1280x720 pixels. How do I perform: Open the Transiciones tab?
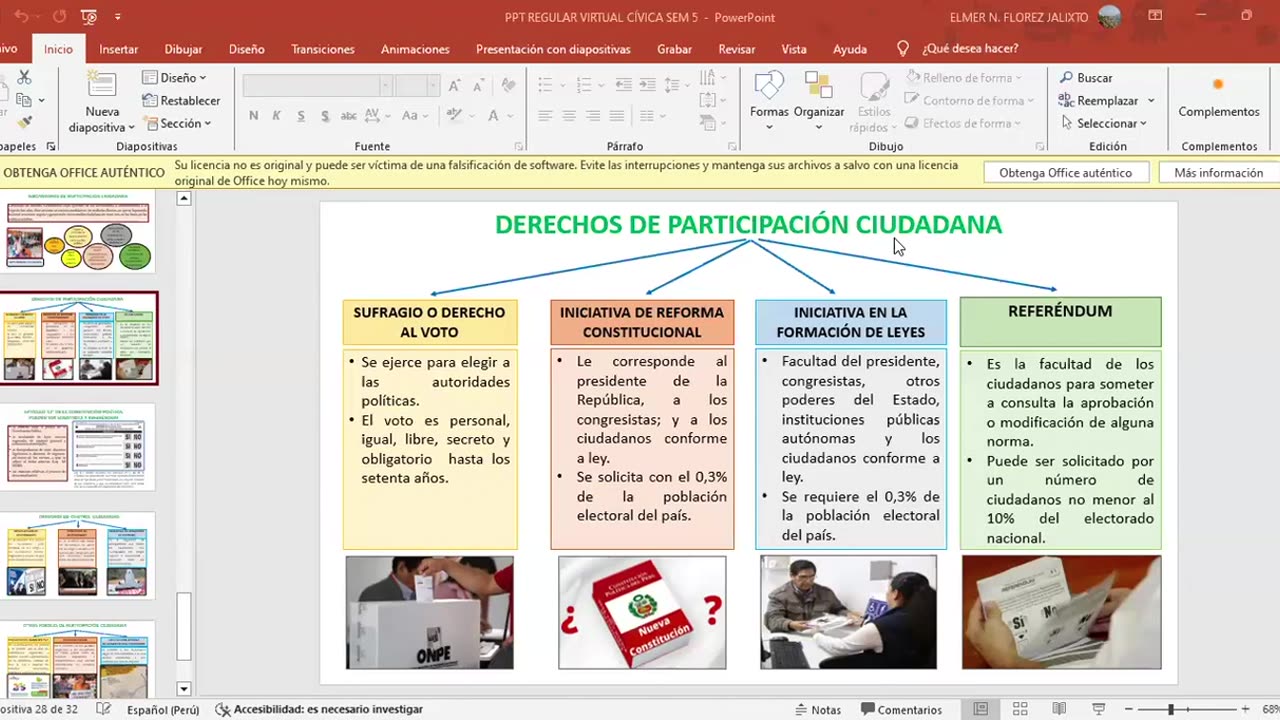(323, 49)
